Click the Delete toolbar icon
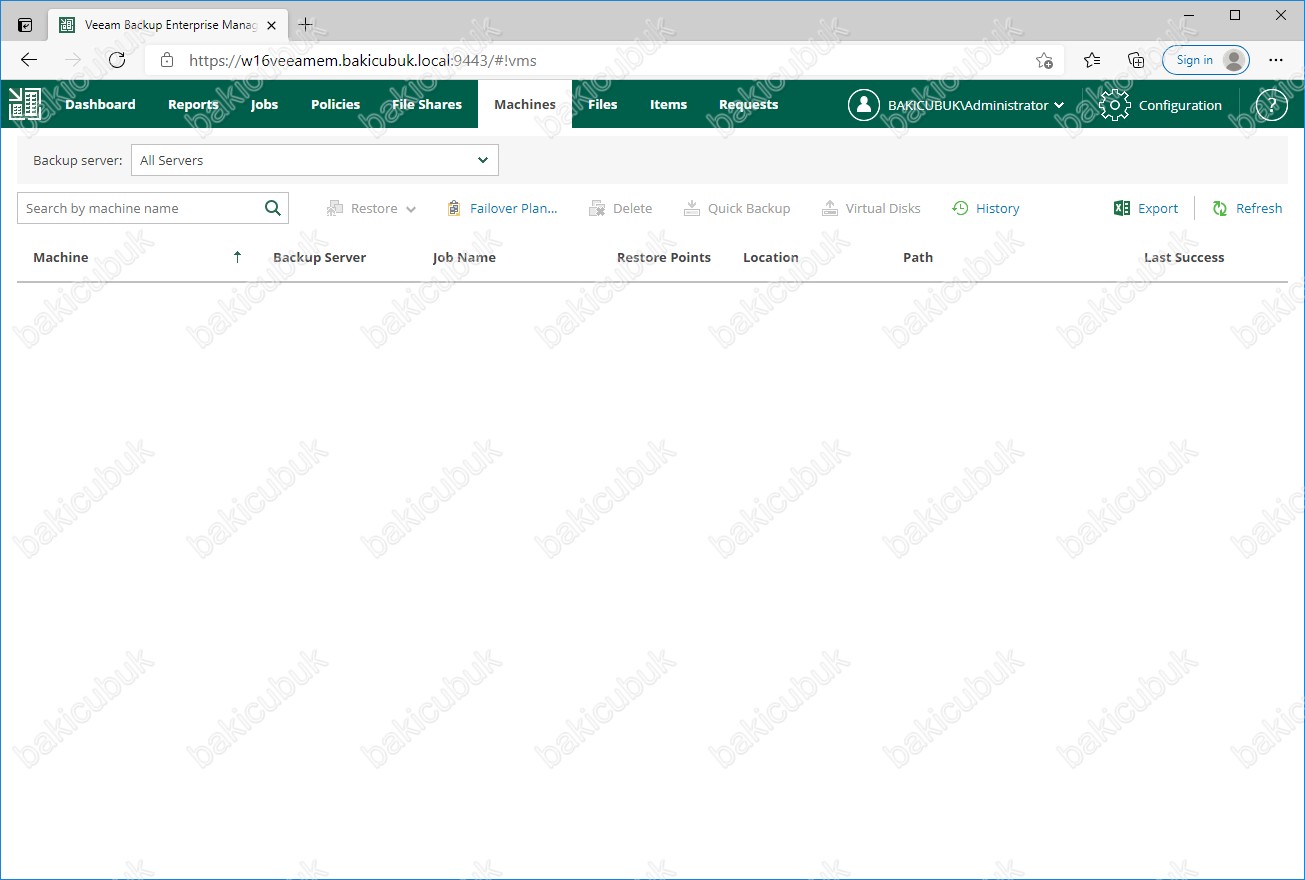 pos(597,208)
